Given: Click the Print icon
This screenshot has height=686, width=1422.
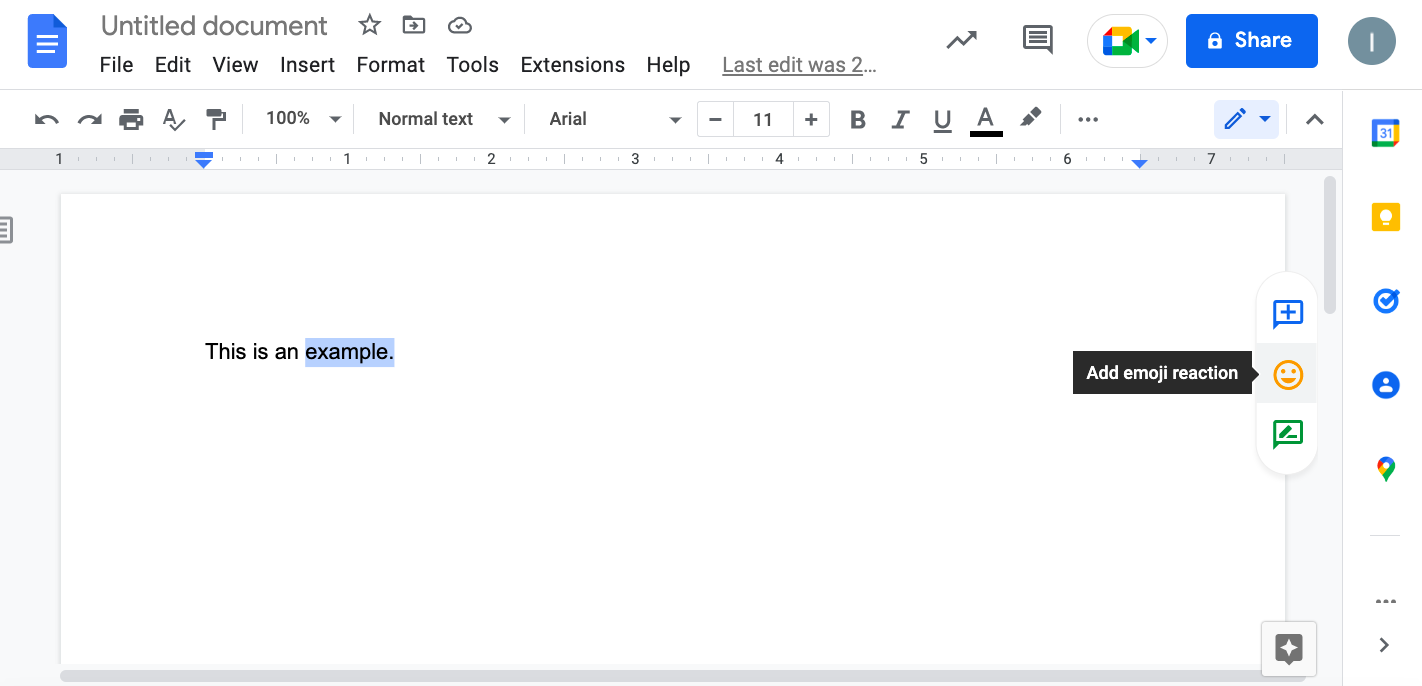Looking at the screenshot, I should coord(131,119).
